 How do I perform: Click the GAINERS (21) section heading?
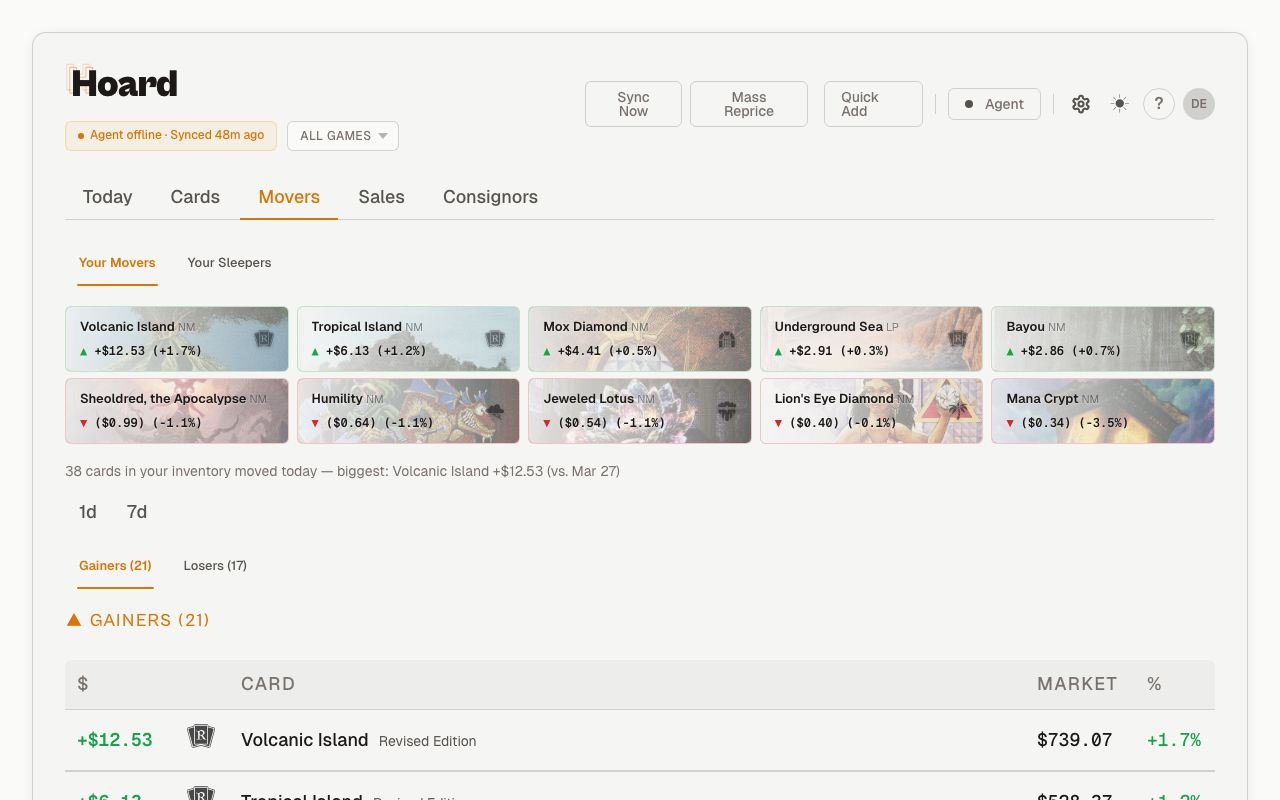pyautogui.click(x=138, y=620)
